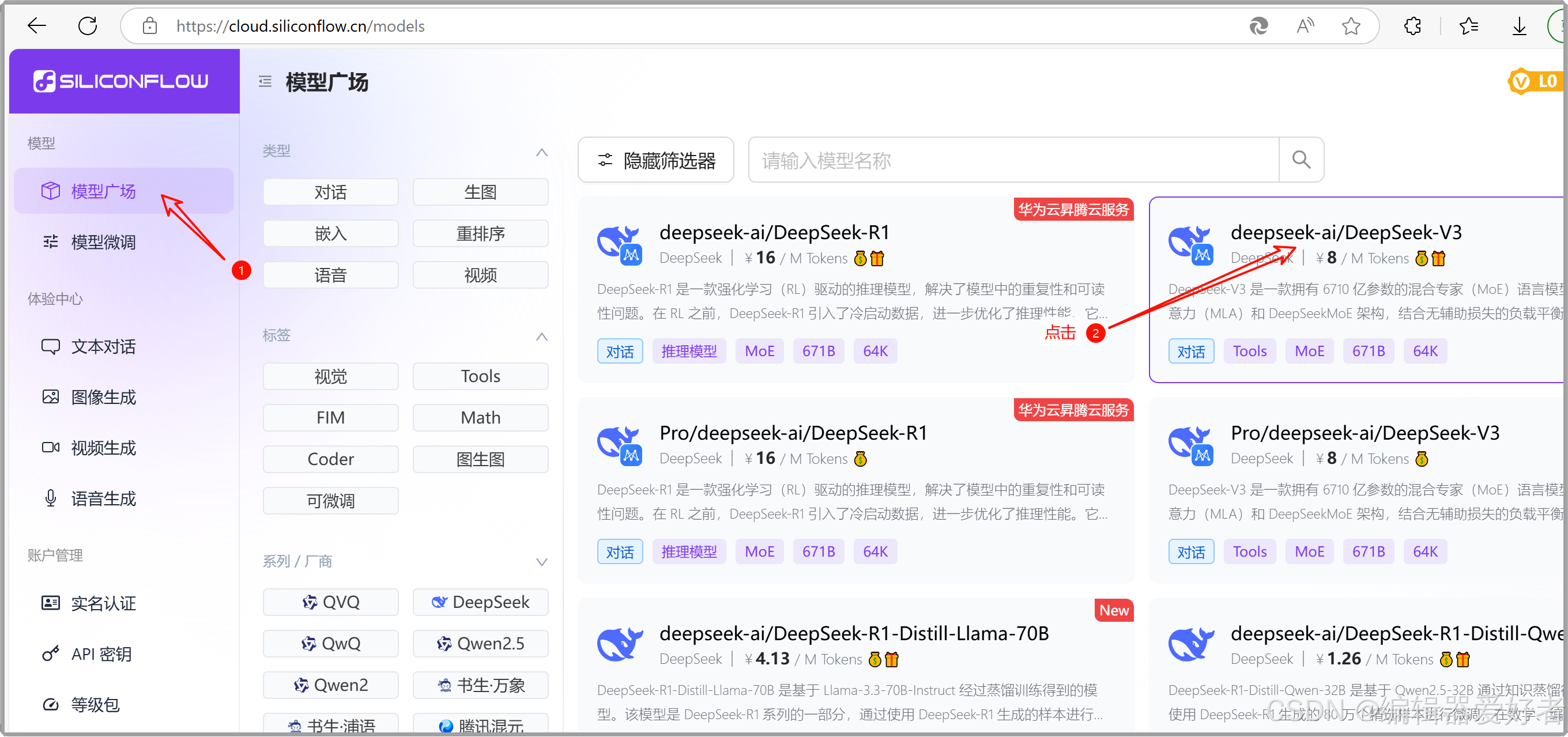Go to 文本对话 in the sidebar
This screenshot has height=737, width=1568.
(x=103, y=346)
